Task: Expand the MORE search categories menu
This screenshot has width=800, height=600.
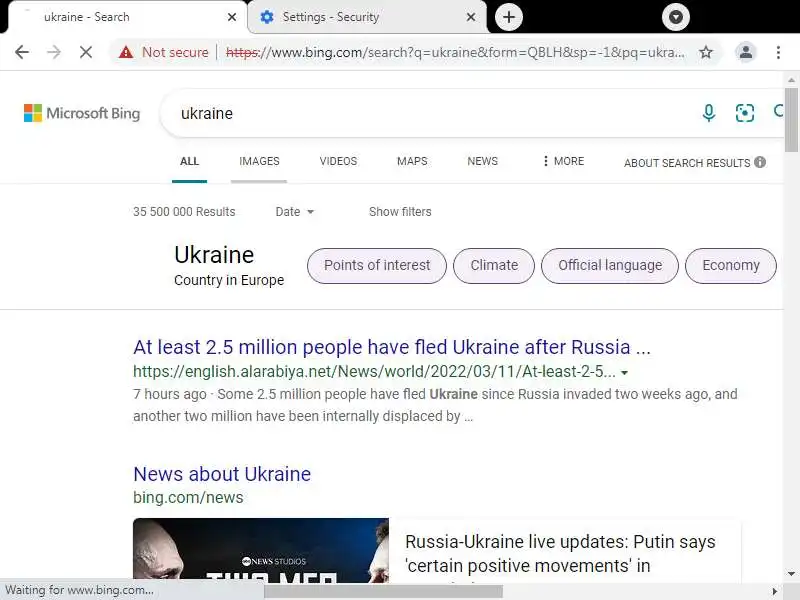Action: (x=563, y=161)
